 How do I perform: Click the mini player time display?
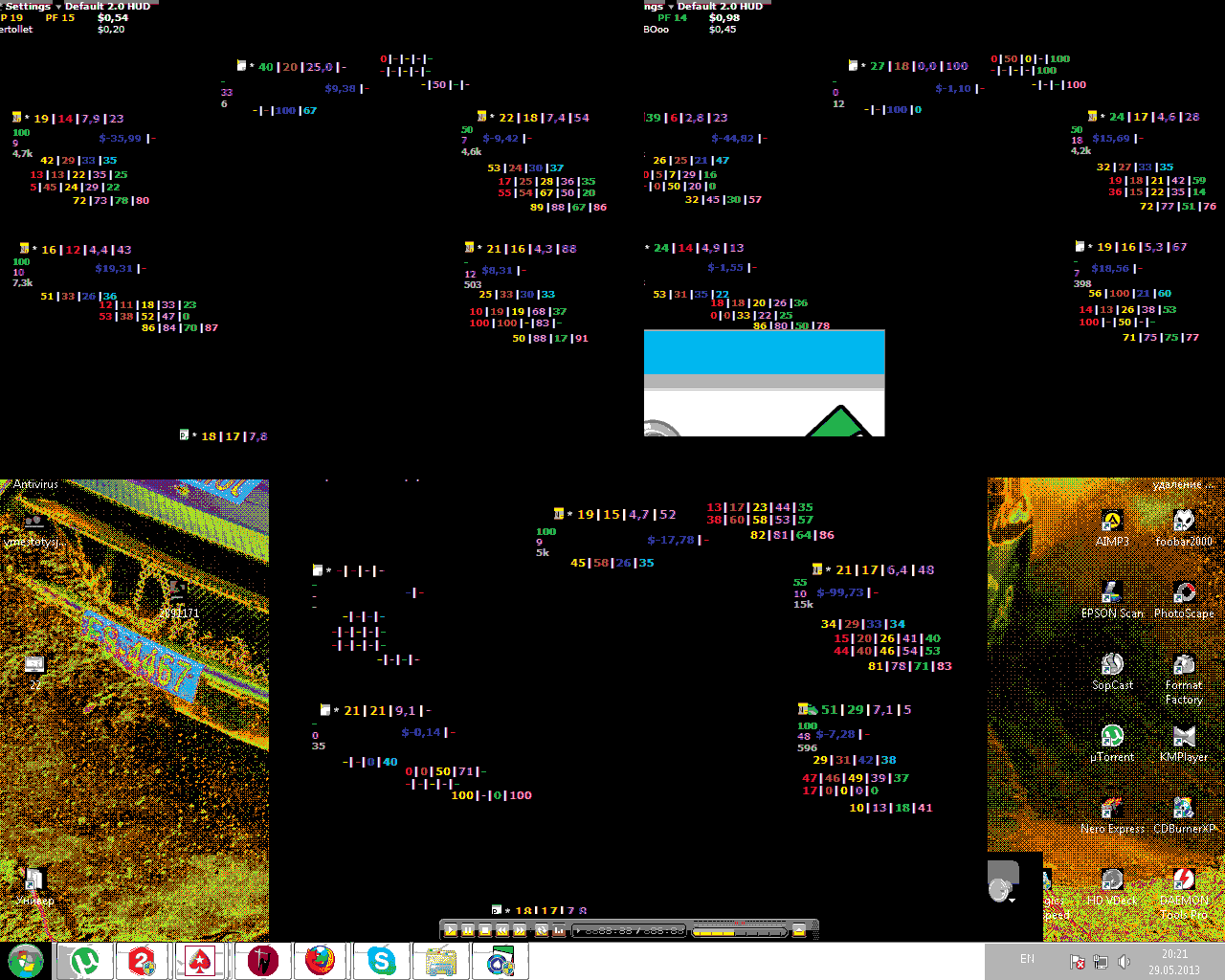(630, 930)
